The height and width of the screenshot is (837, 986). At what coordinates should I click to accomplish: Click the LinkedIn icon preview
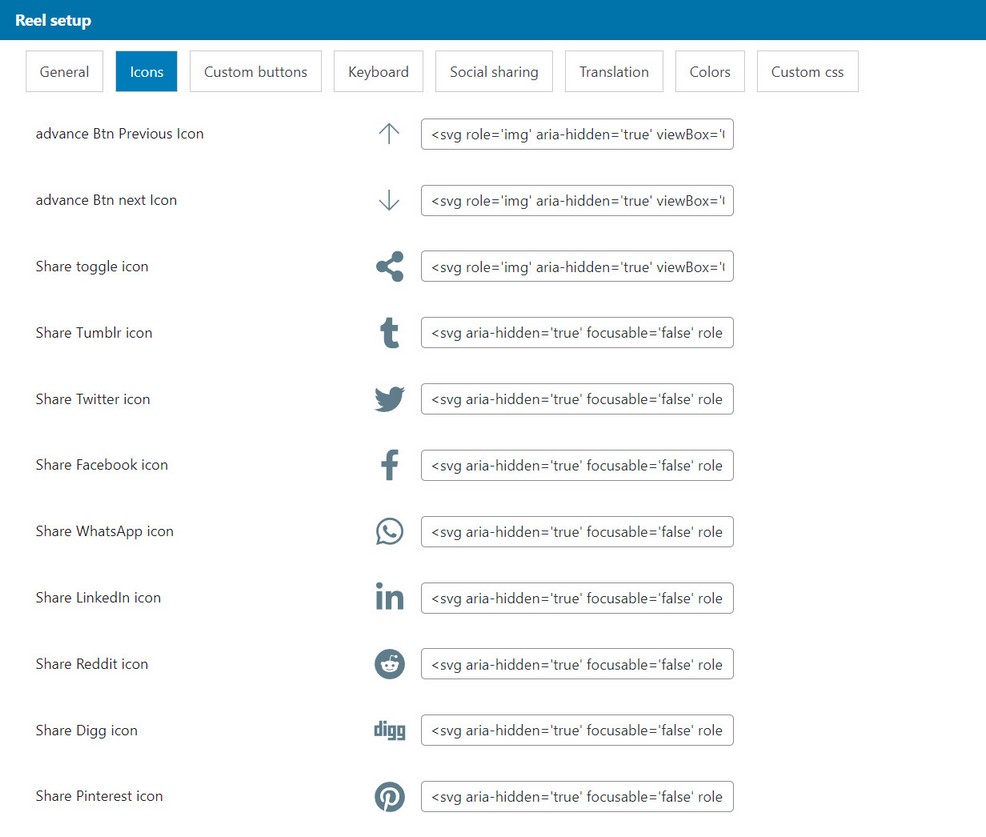click(x=389, y=598)
